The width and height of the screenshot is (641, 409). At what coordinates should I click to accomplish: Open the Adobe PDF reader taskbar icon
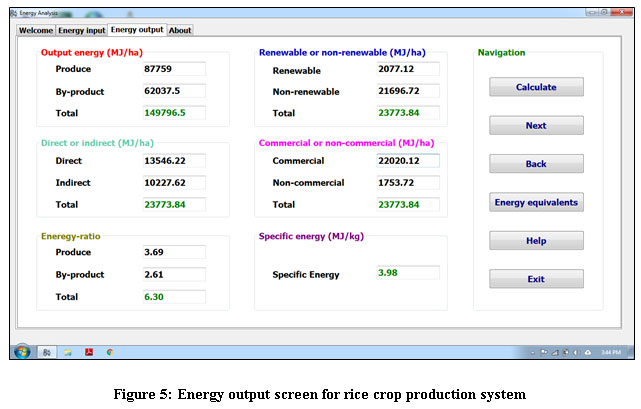click(x=88, y=352)
